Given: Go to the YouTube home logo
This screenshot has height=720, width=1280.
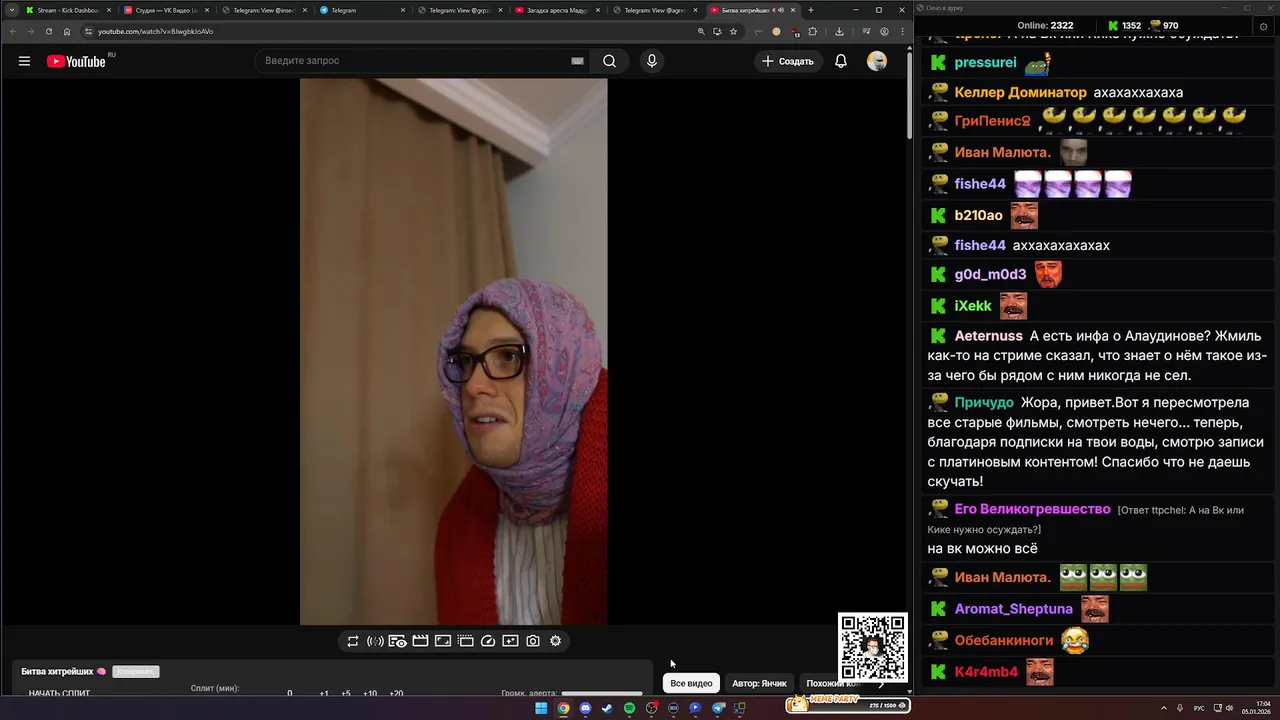Looking at the screenshot, I should click(76, 61).
